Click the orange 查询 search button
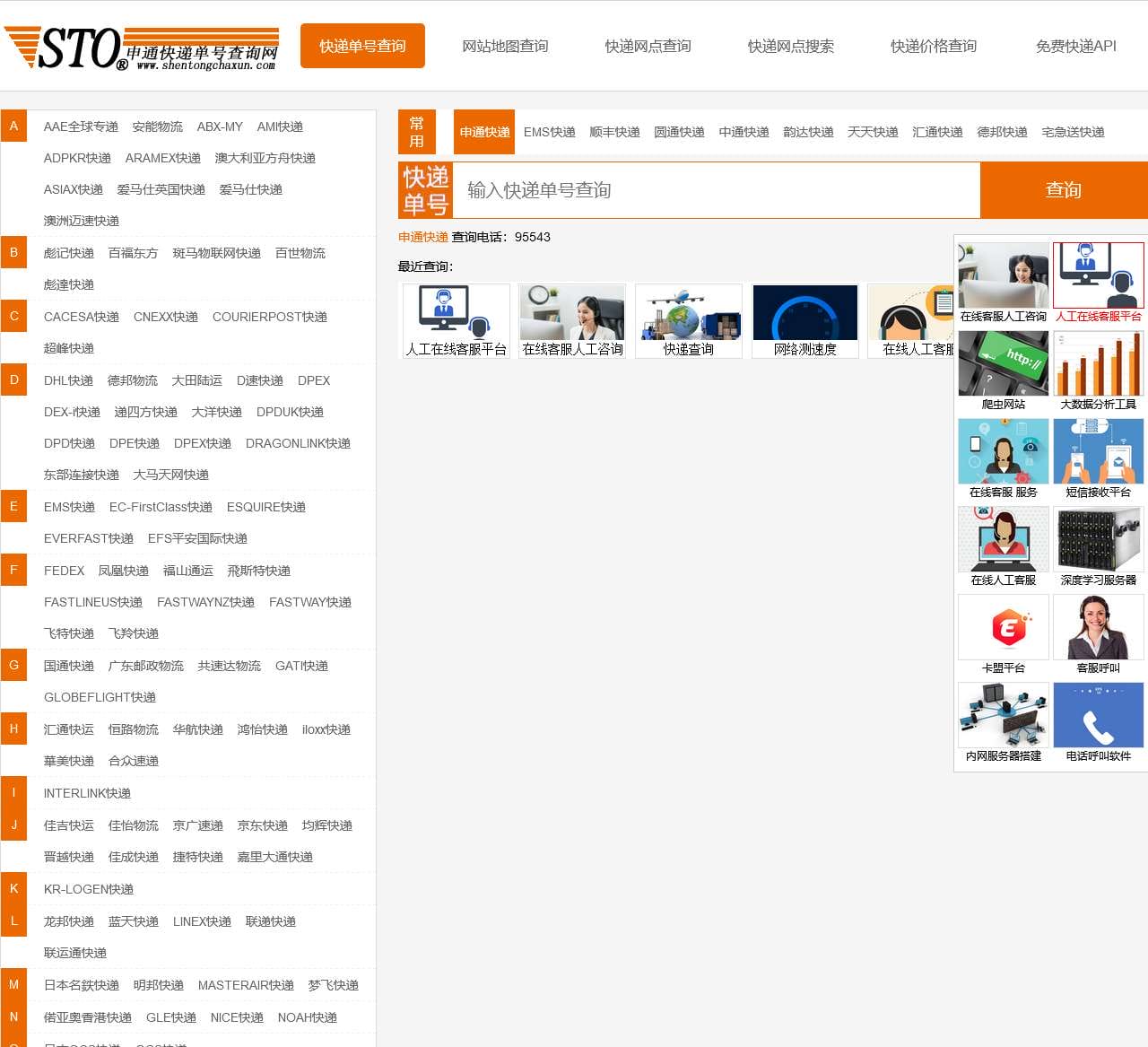The image size is (1148, 1047). click(1064, 190)
